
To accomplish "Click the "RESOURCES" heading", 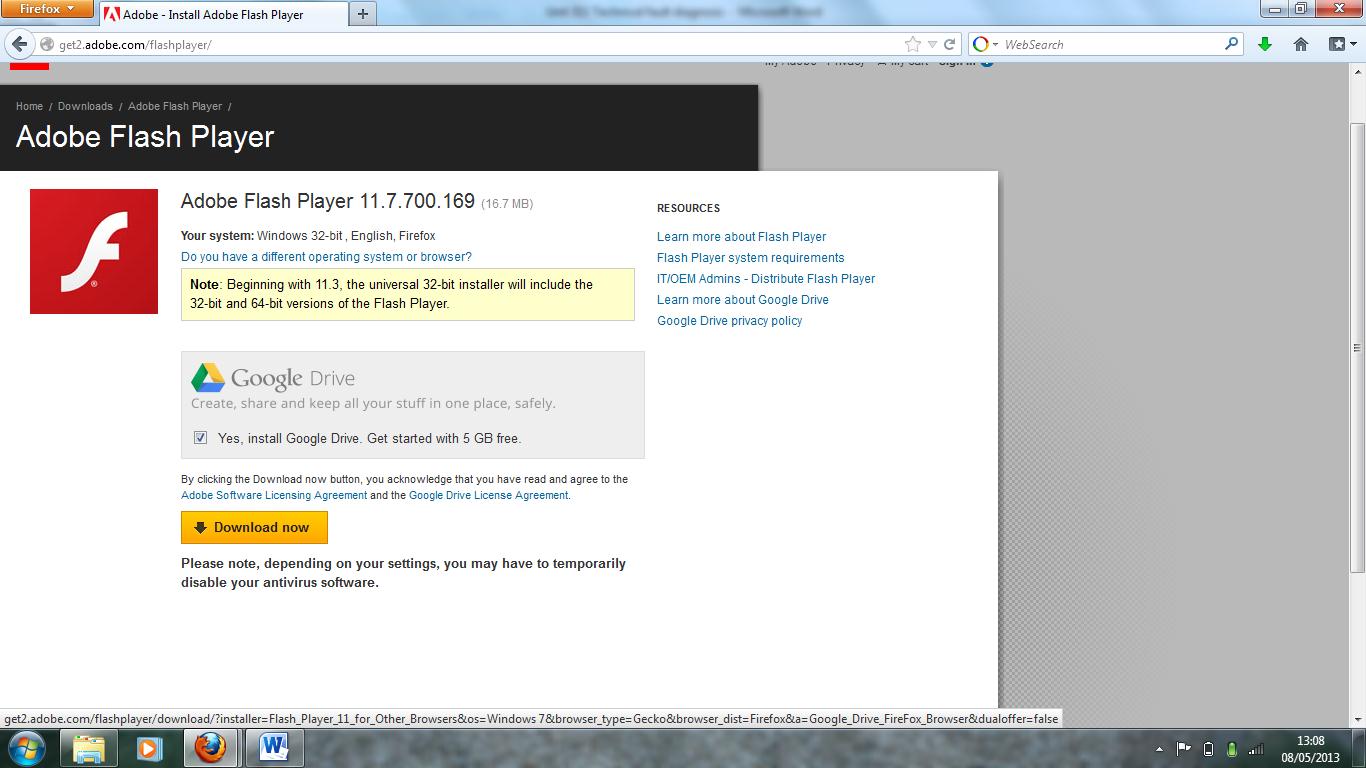I will [x=688, y=208].
